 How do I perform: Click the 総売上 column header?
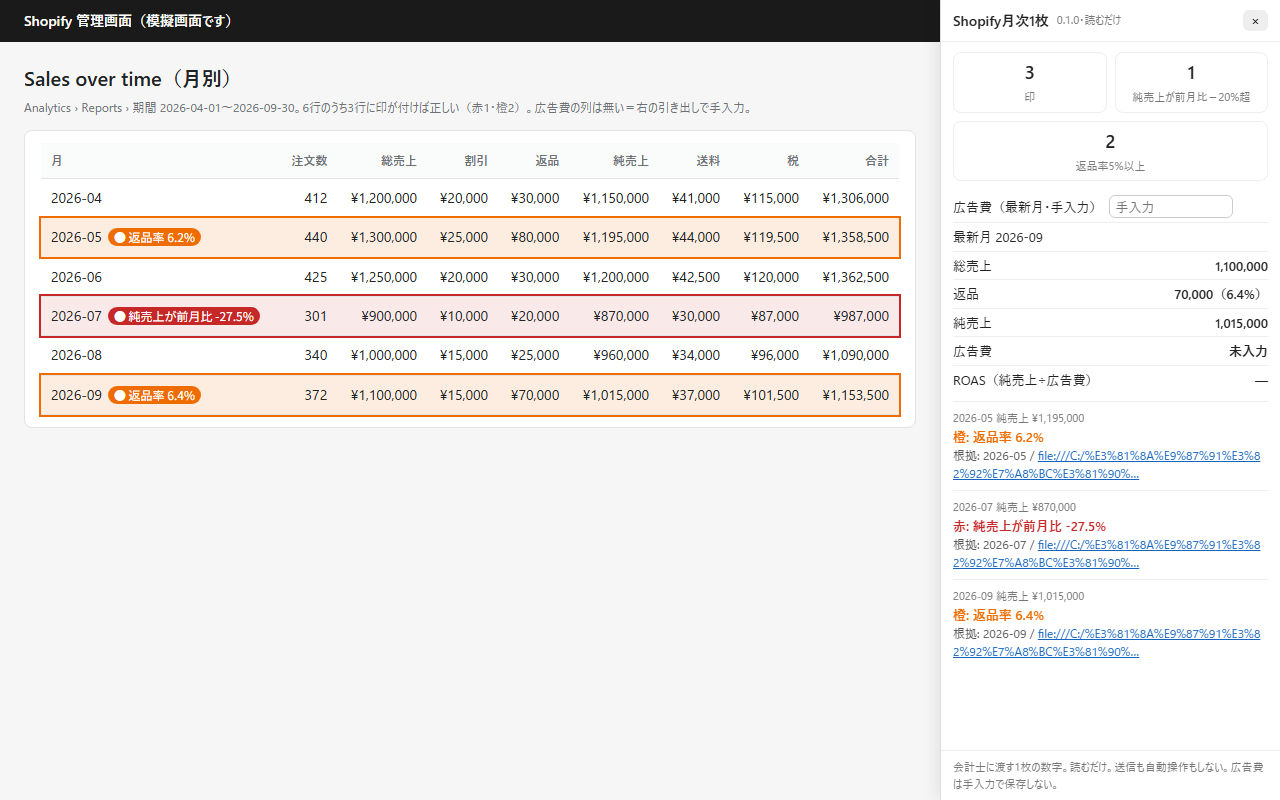point(399,161)
